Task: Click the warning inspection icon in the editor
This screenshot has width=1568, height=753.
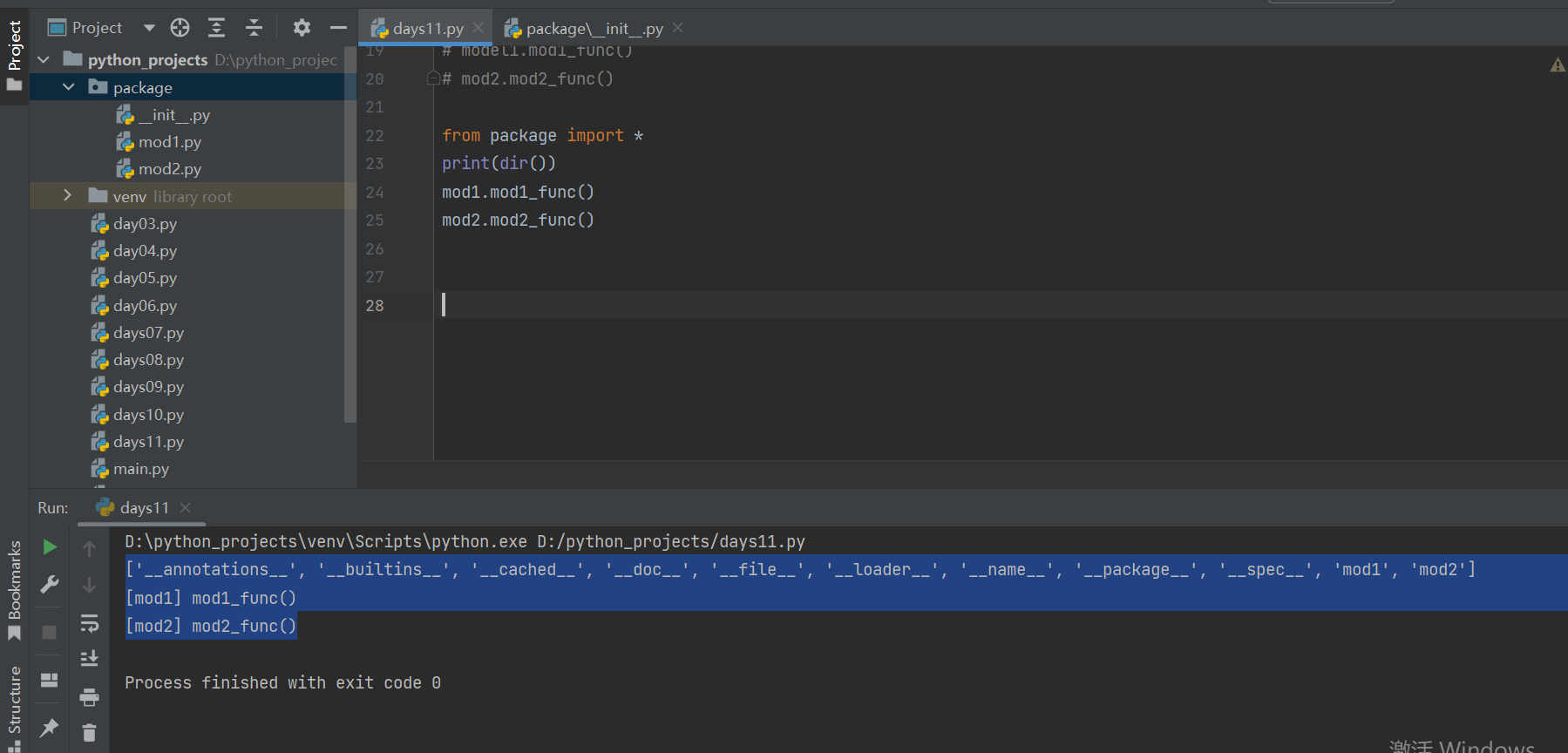Action: click(x=1557, y=64)
